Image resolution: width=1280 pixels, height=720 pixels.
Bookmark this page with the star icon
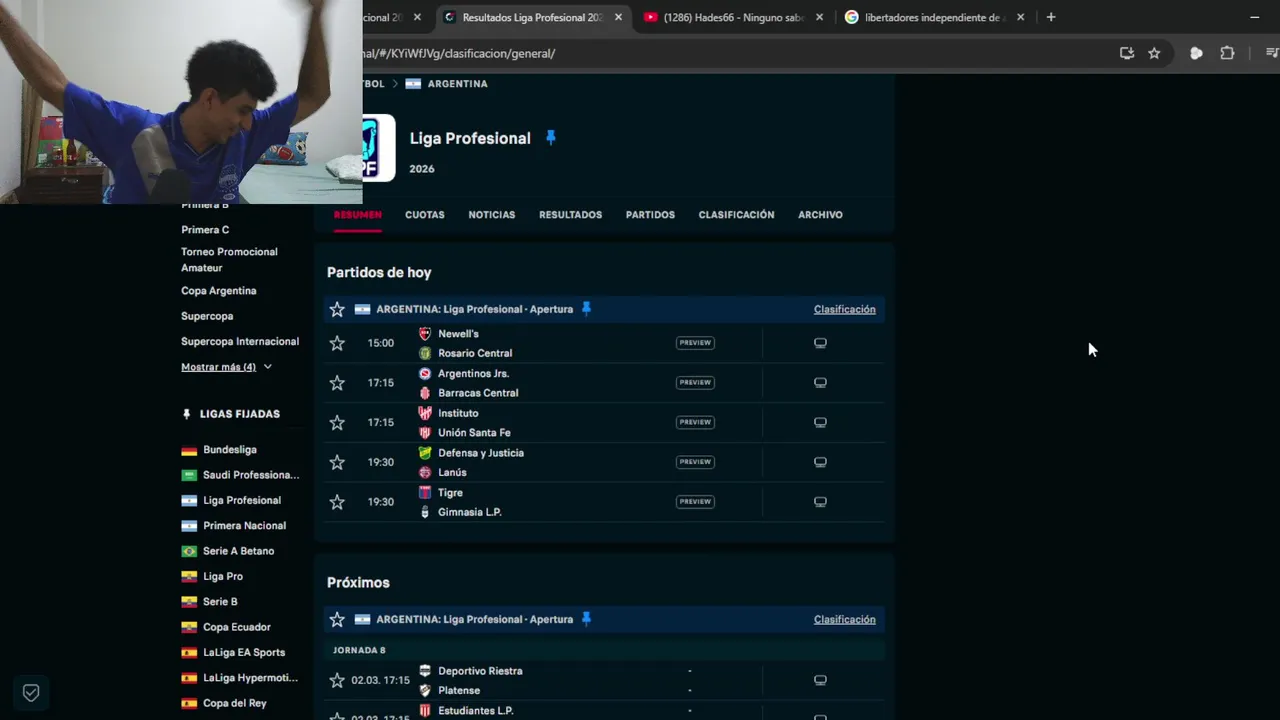(x=1154, y=53)
